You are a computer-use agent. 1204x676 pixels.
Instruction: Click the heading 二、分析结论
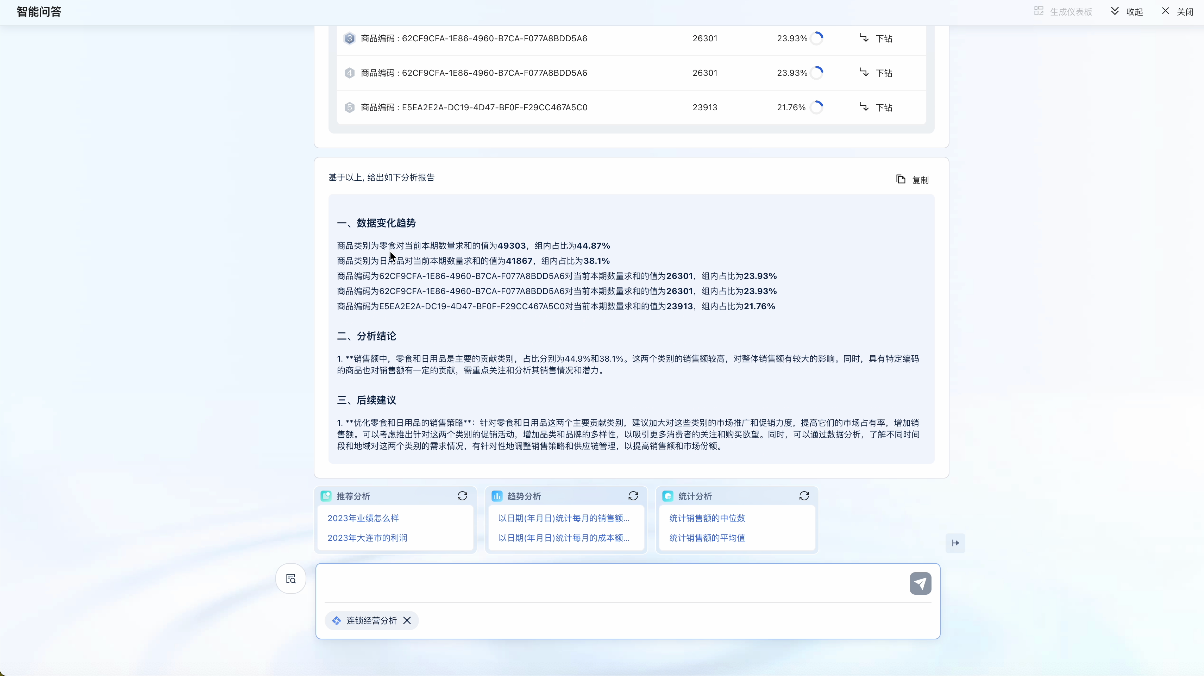[x=366, y=336]
